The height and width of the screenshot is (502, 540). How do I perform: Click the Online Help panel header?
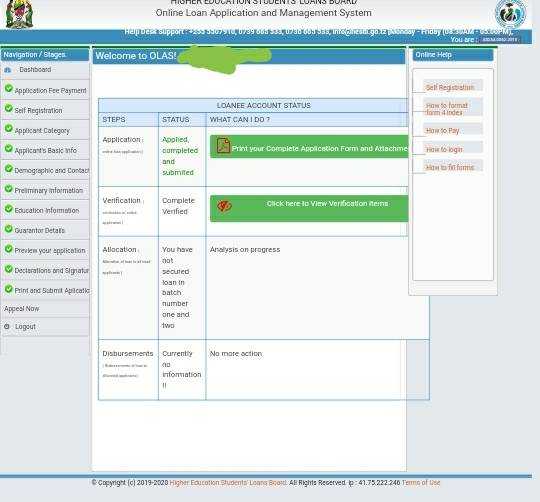coord(453,55)
